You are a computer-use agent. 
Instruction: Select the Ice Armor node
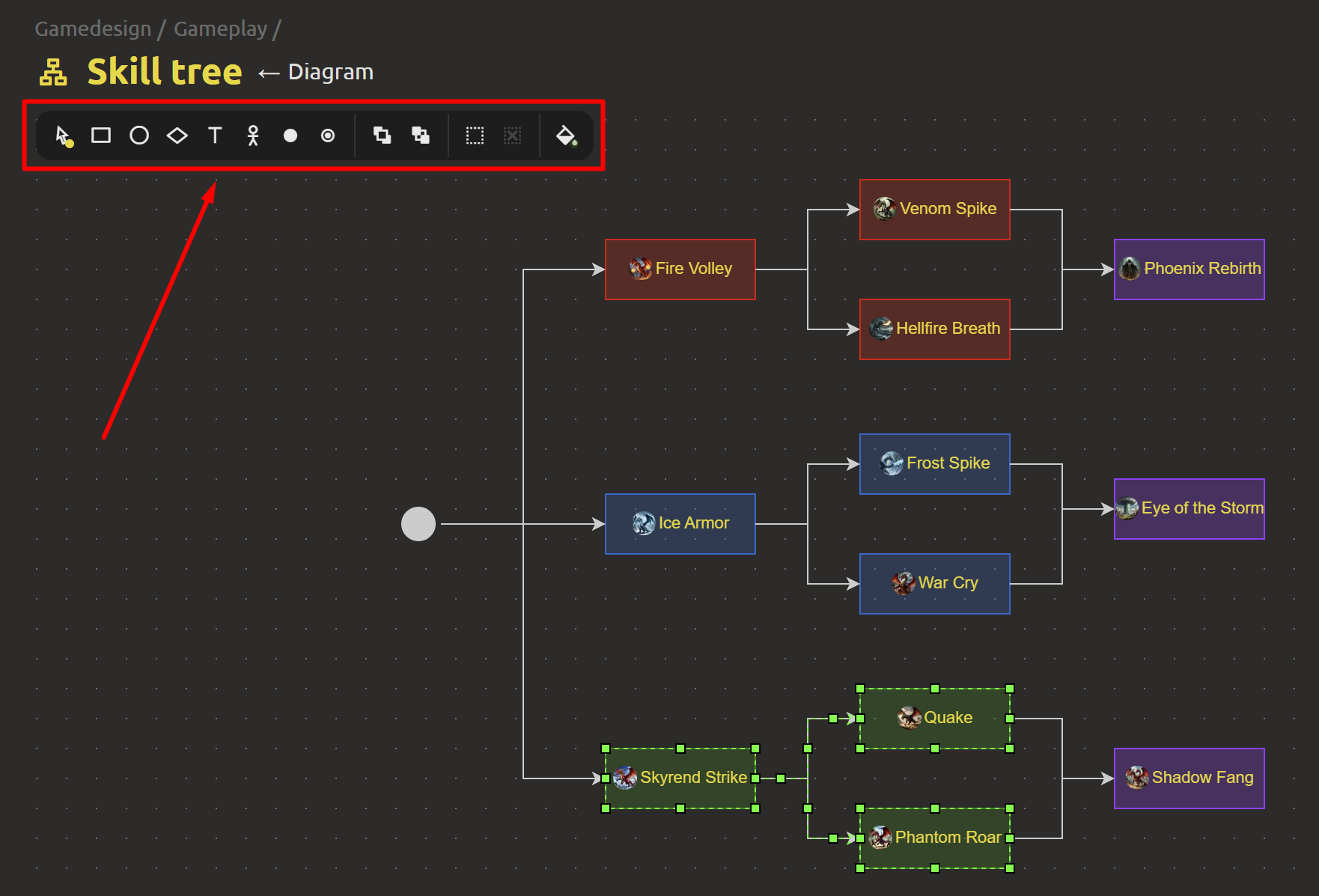click(680, 524)
